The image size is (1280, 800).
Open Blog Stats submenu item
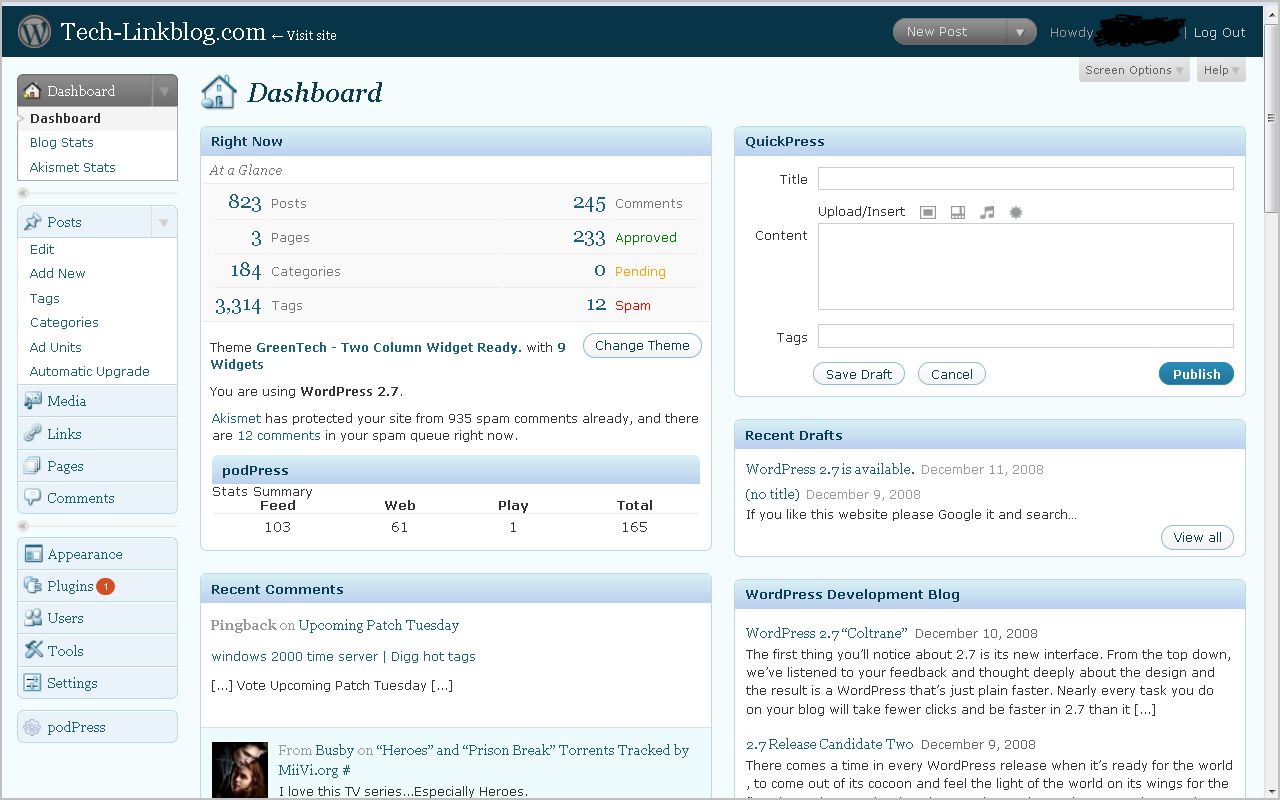(x=62, y=142)
